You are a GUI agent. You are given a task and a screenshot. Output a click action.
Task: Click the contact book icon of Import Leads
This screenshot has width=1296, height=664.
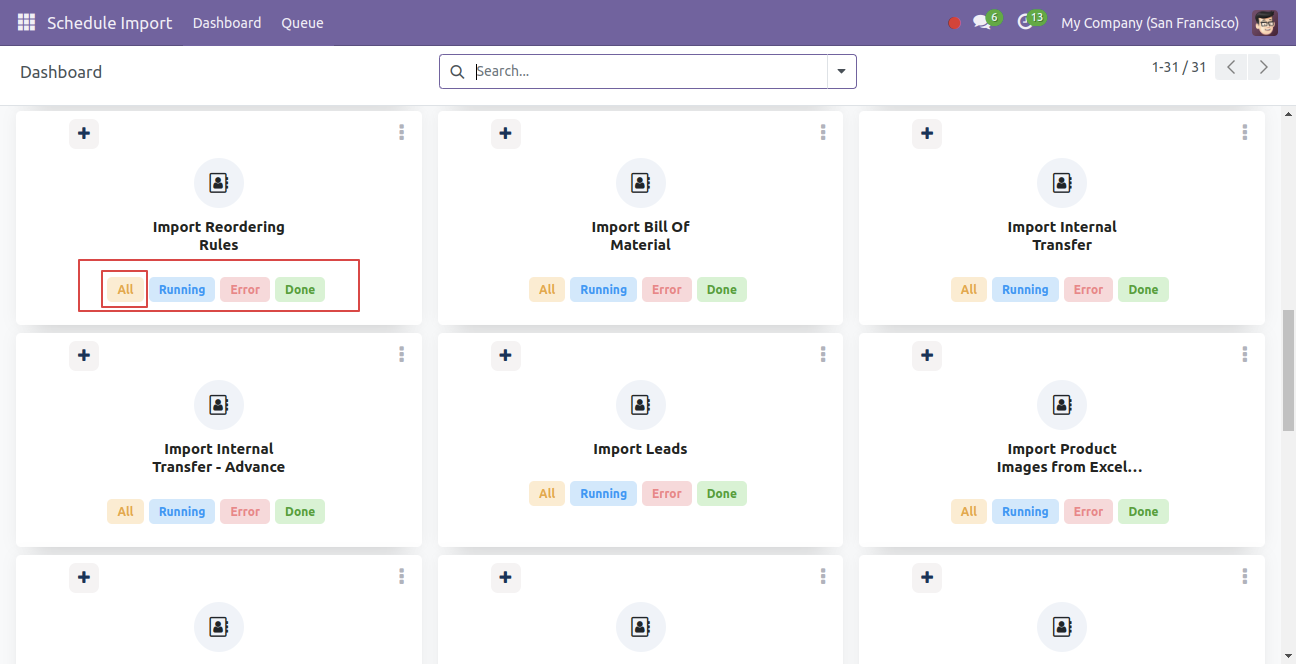(x=641, y=405)
